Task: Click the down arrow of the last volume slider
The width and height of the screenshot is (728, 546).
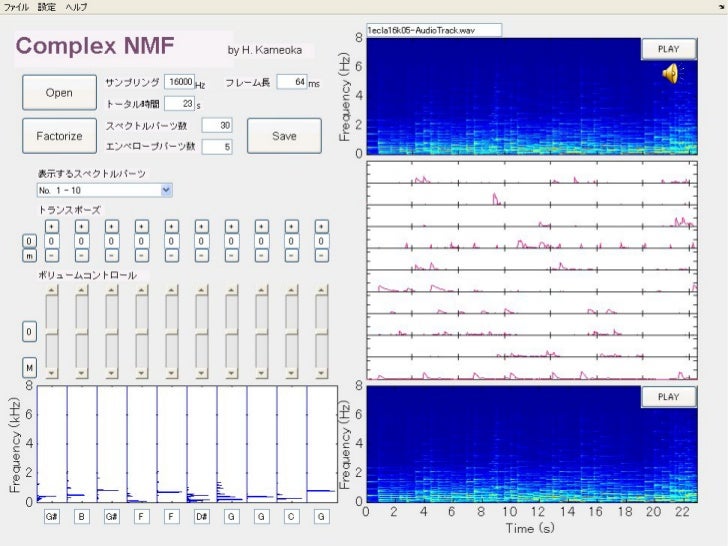Action: coord(320,372)
